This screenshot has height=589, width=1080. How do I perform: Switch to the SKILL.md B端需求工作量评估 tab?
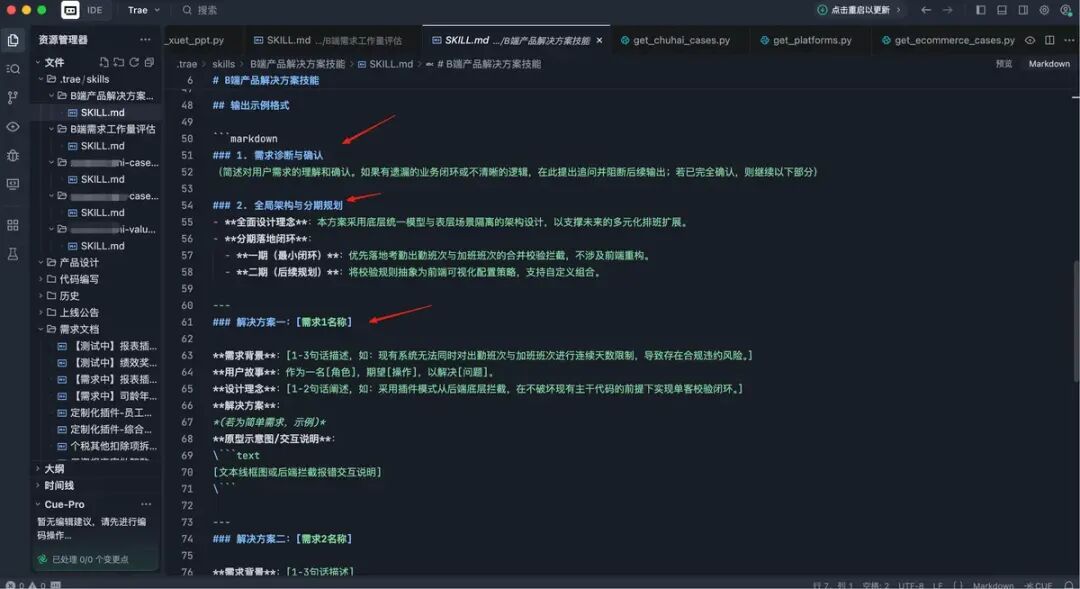point(329,40)
